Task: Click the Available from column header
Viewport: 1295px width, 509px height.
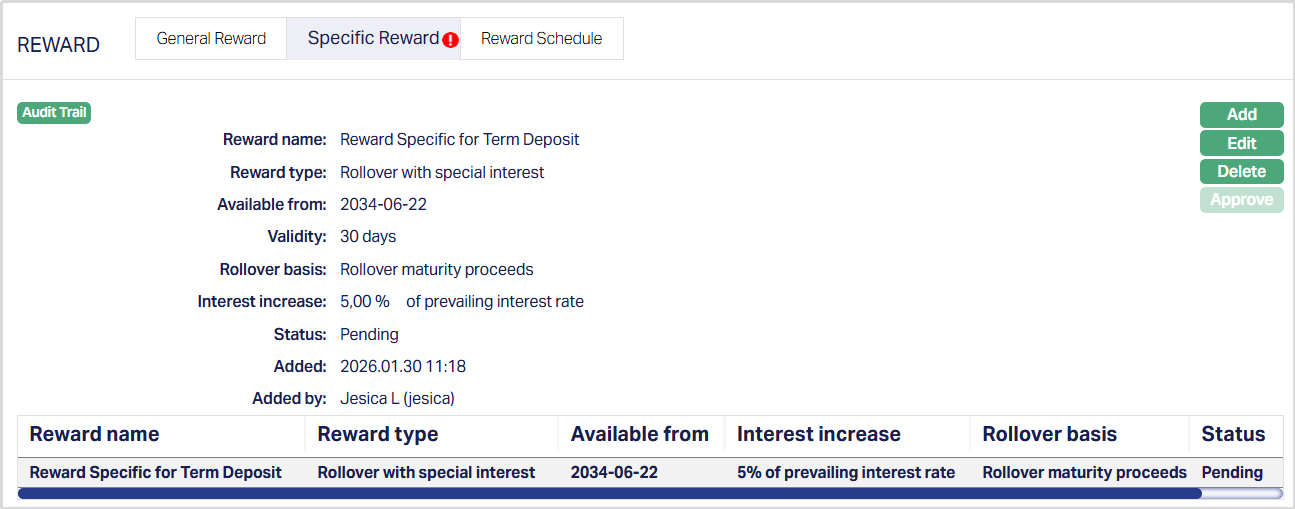Action: [x=640, y=434]
